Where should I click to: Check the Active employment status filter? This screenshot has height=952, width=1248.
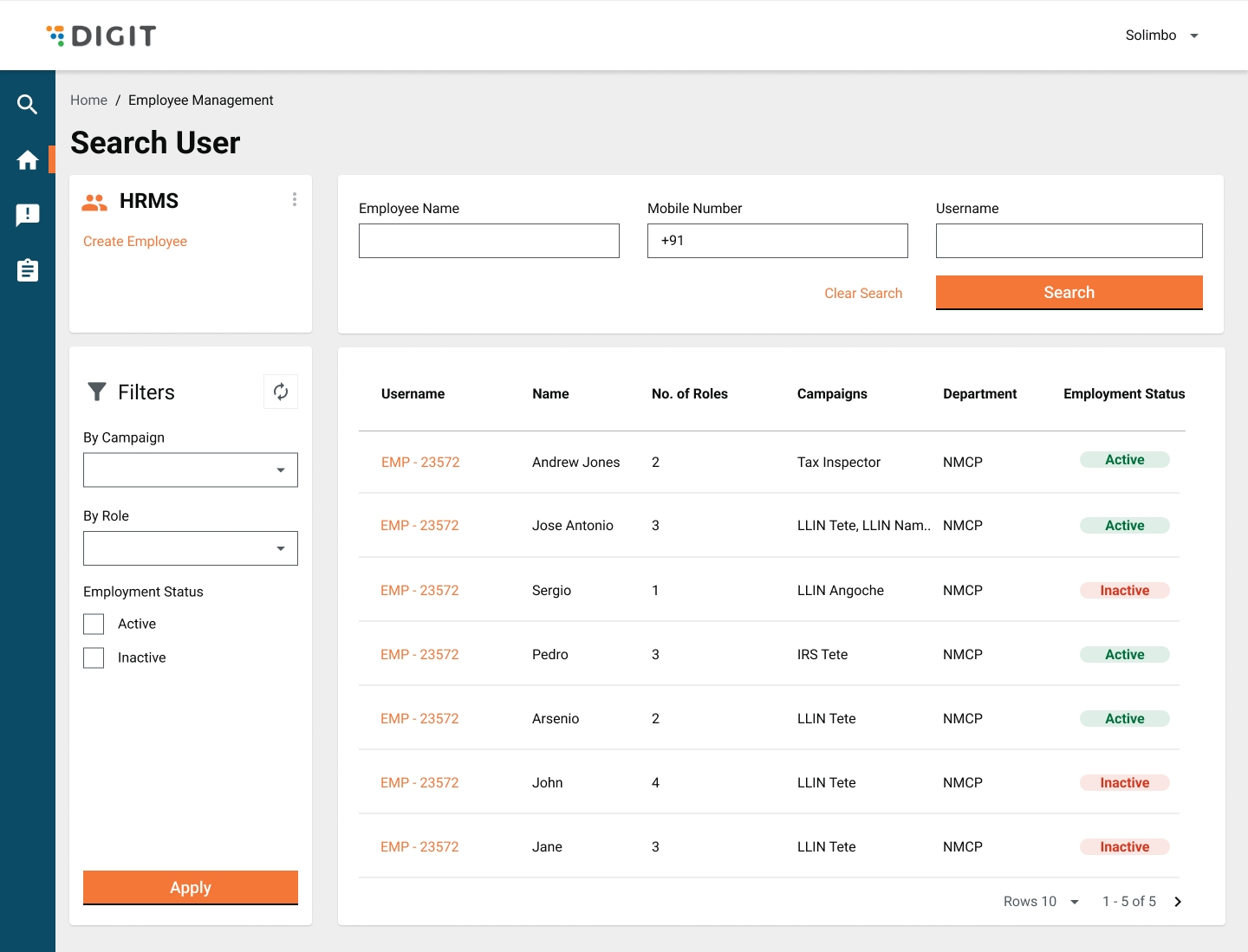[94, 624]
